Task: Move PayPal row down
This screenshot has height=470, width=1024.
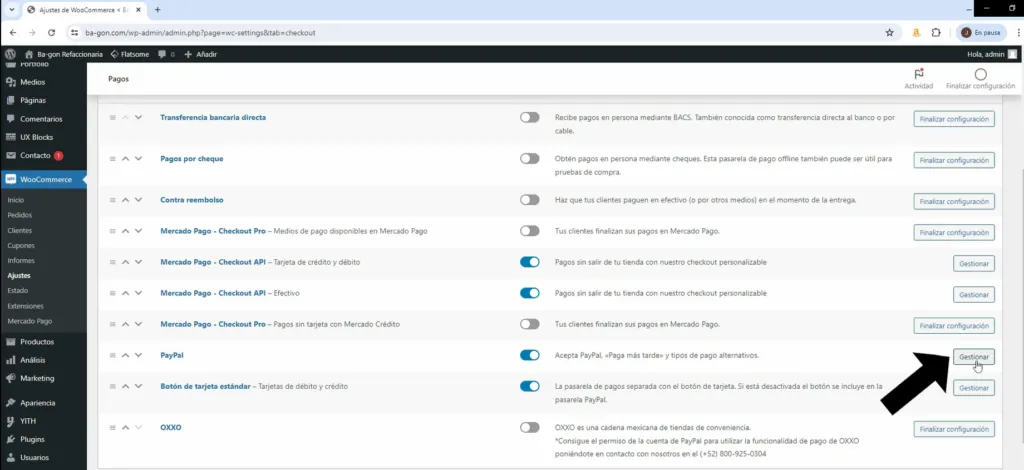Action: [138, 355]
